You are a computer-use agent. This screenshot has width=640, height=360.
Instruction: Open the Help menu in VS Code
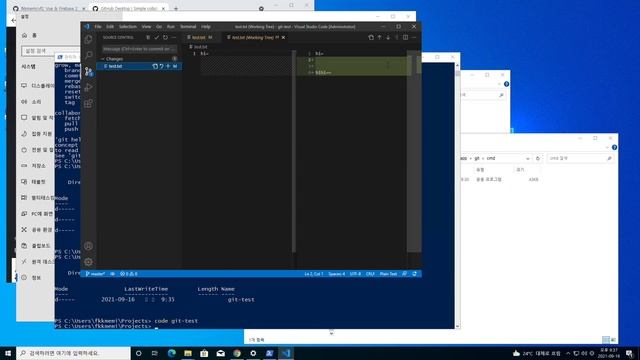click(x=206, y=27)
